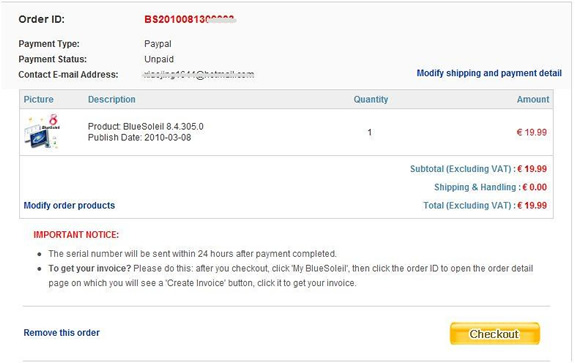Click the red Order ID number
This screenshot has height=363, width=575.
pyautogui.click(x=190, y=19)
